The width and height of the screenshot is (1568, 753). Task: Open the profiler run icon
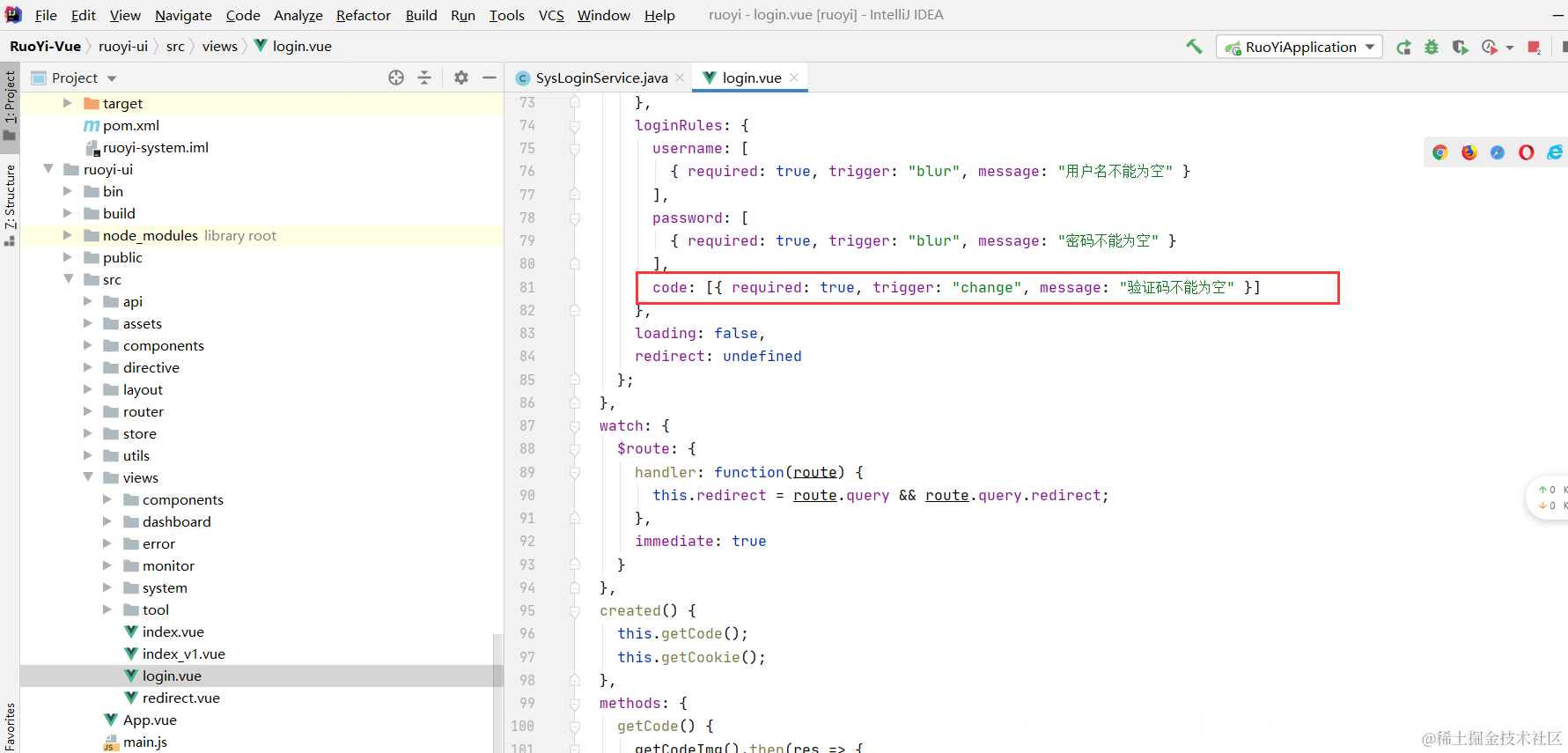1490,47
